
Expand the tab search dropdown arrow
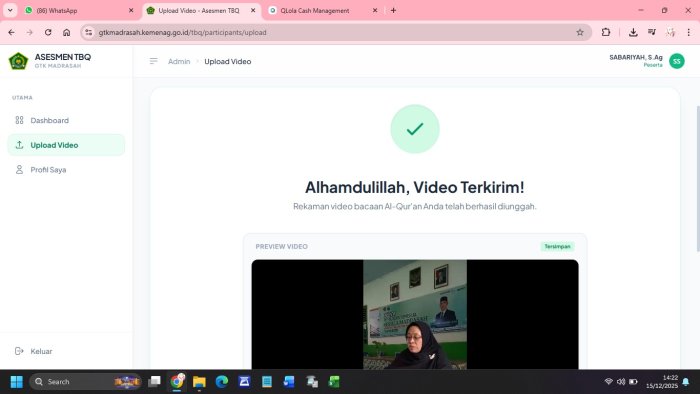coord(10,10)
